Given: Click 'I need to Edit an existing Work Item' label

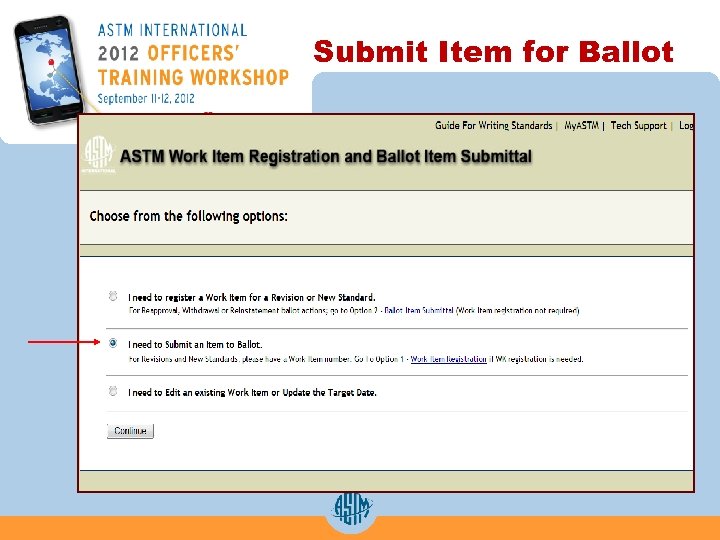Looking at the screenshot, I should point(252,393).
